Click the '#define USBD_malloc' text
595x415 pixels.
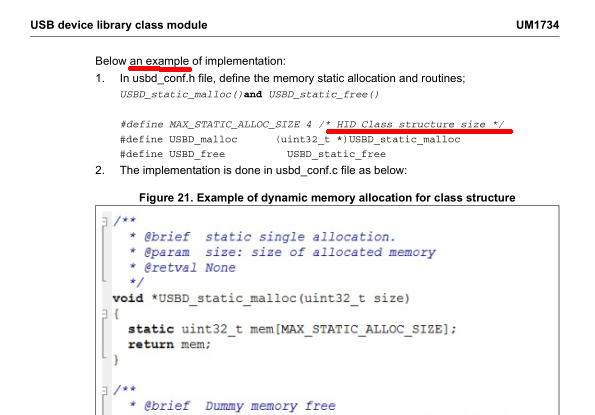click(x=179, y=140)
